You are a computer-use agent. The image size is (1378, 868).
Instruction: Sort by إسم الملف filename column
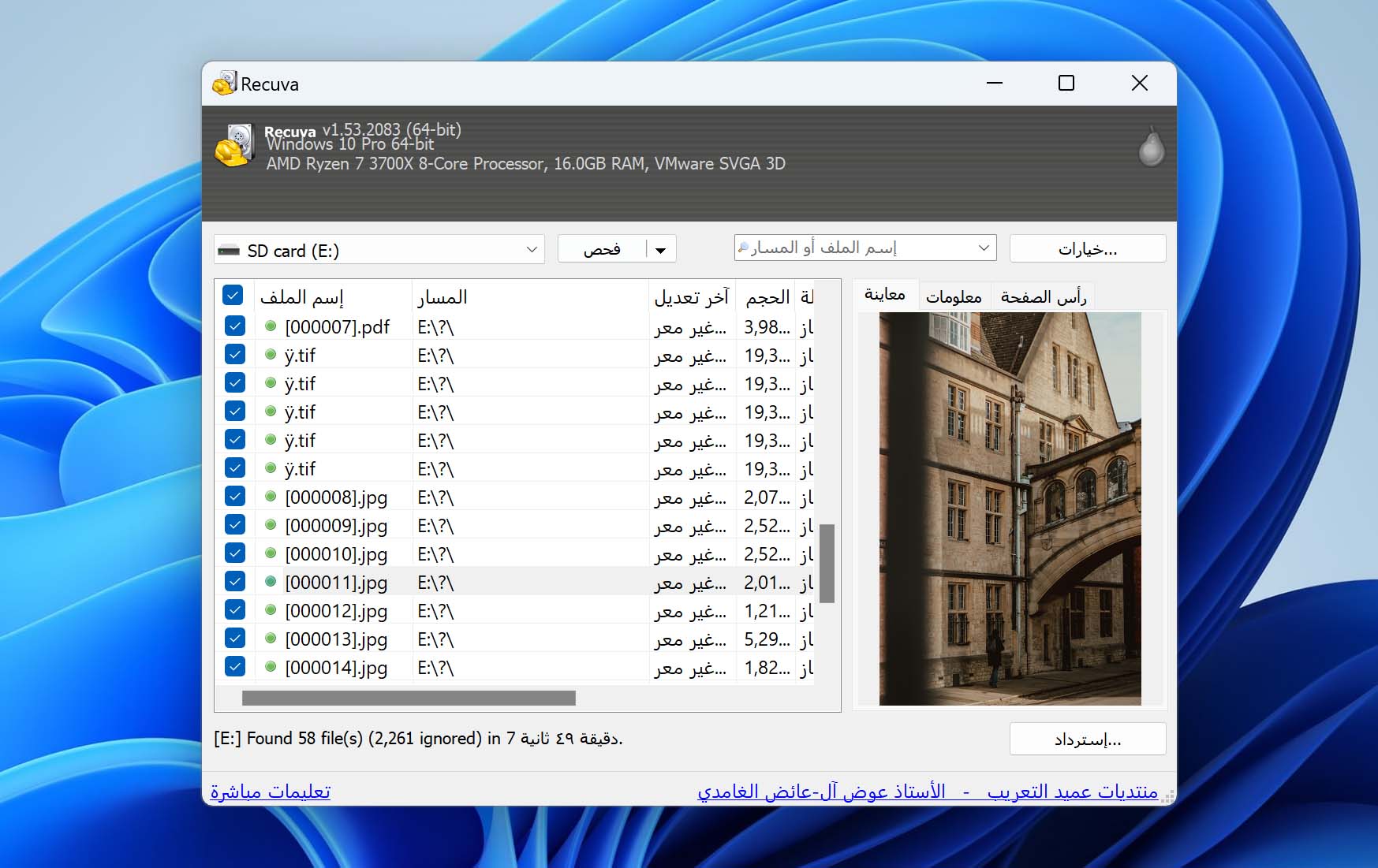(x=333, y=296)
